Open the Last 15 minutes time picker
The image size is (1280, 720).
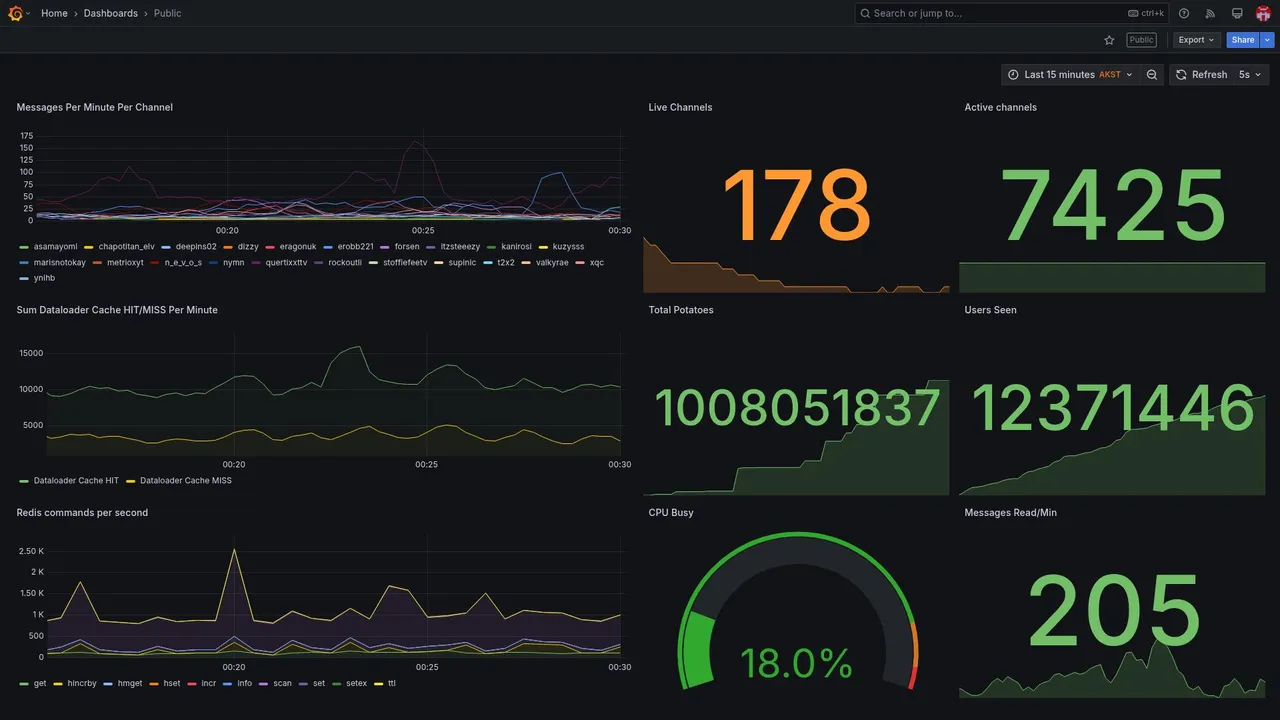tap(1070, 75)
